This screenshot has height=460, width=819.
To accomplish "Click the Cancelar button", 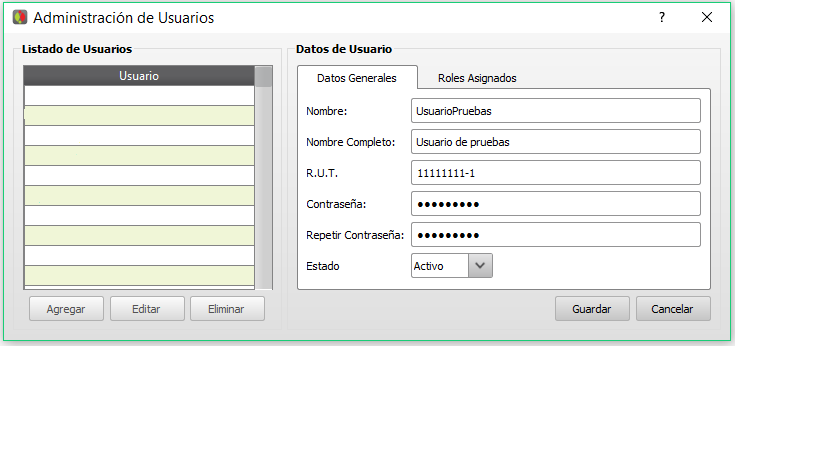I will (673, 309).
